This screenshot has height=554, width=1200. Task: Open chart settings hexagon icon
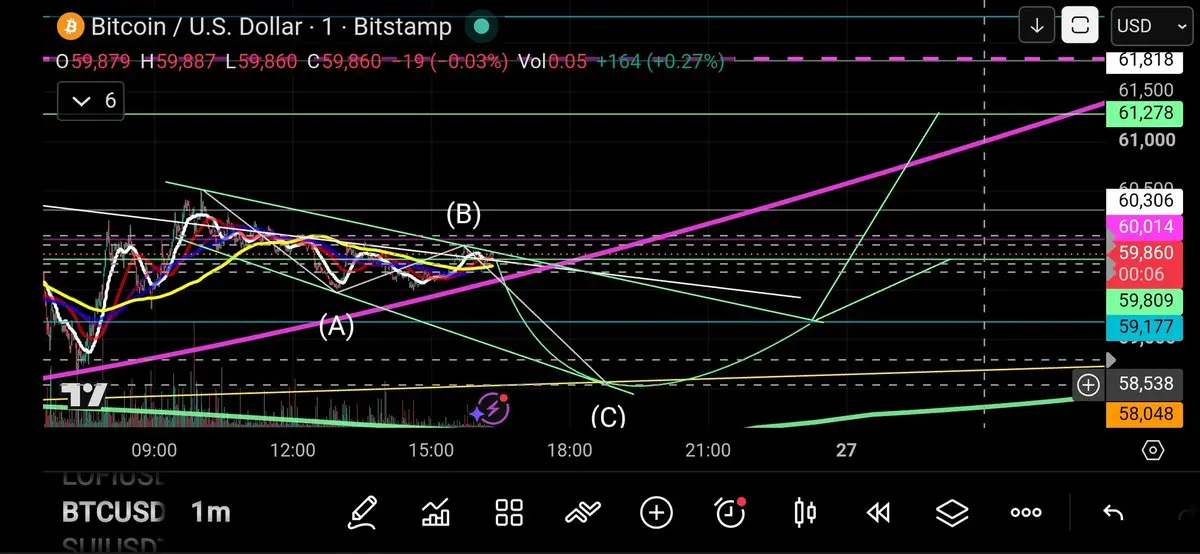(x=1152, y=451)
